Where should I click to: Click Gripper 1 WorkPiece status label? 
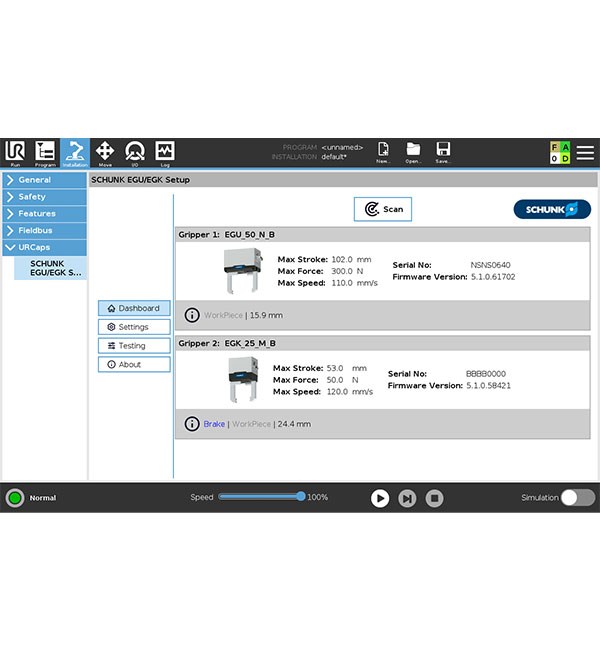click(x=223, y=315)
